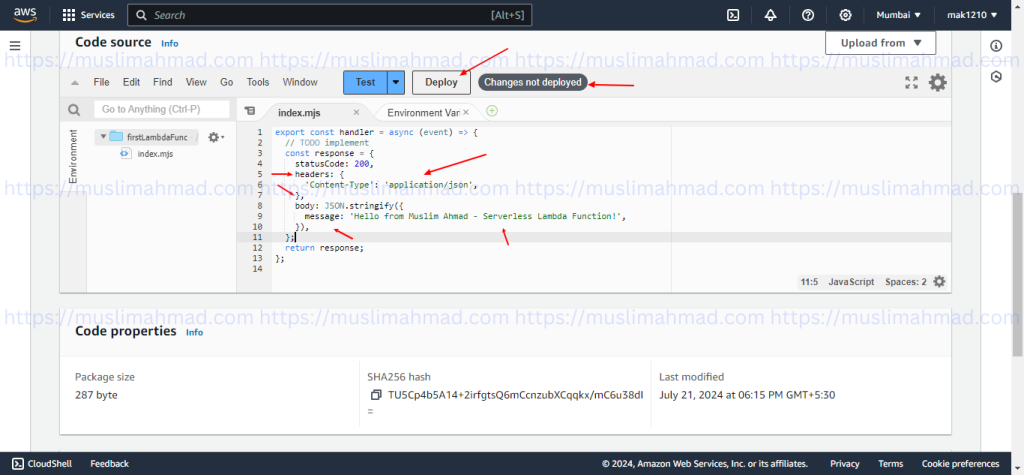
Task: Open the AWS settings gear icon
Action: pos(845,15)
